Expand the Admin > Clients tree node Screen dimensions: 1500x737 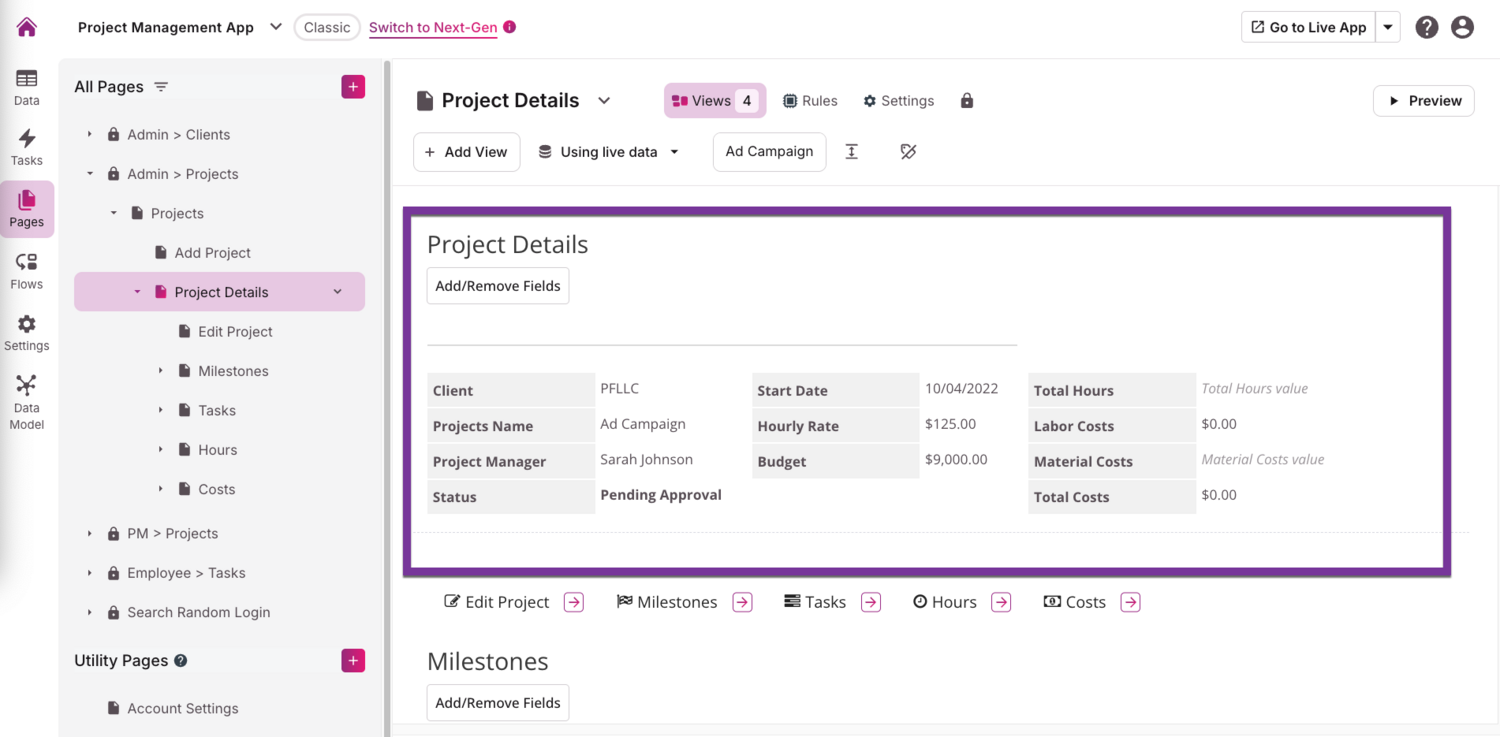pyautogui.click(x=90, y=134)
